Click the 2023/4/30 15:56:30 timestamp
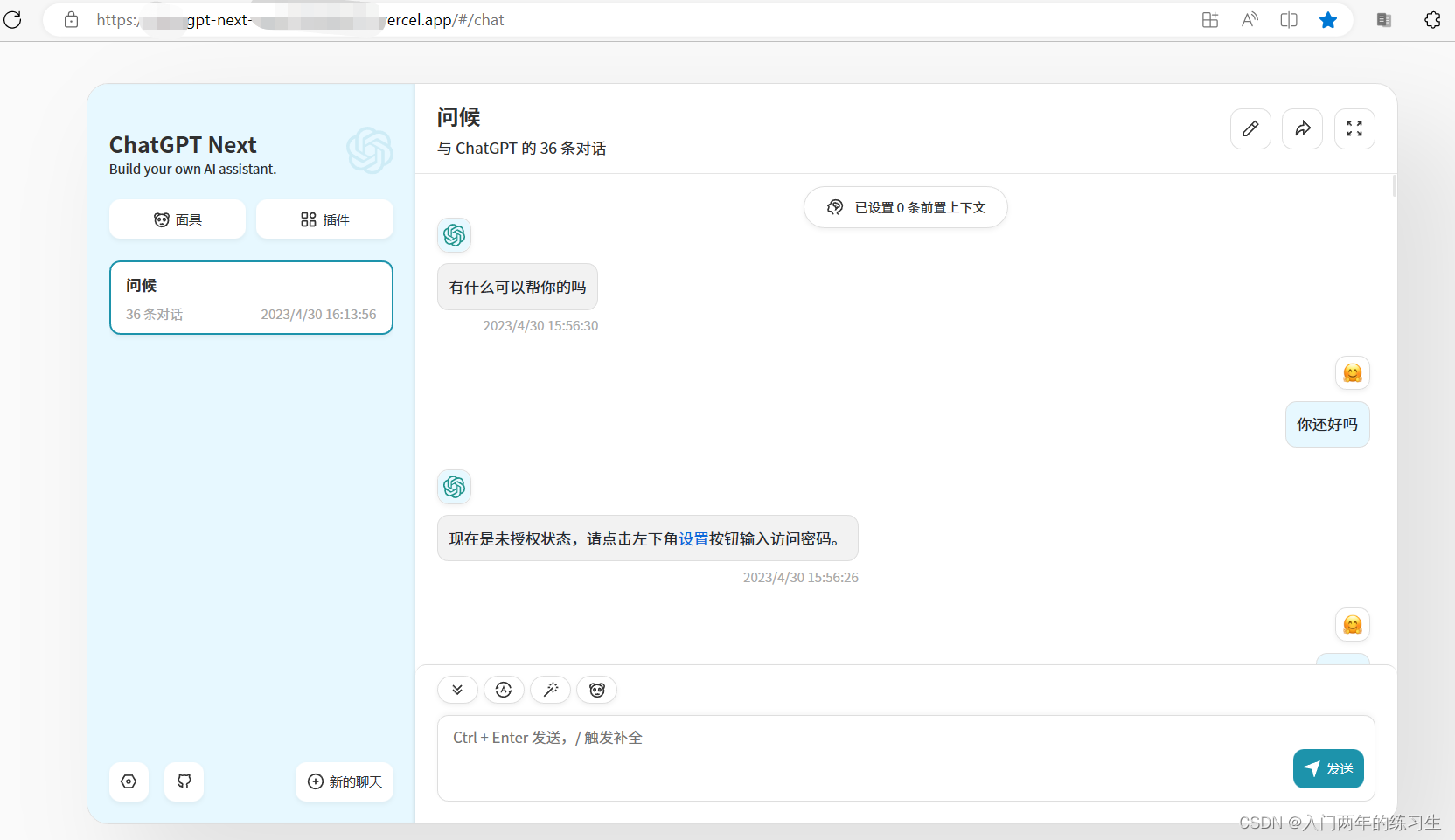 540,326
